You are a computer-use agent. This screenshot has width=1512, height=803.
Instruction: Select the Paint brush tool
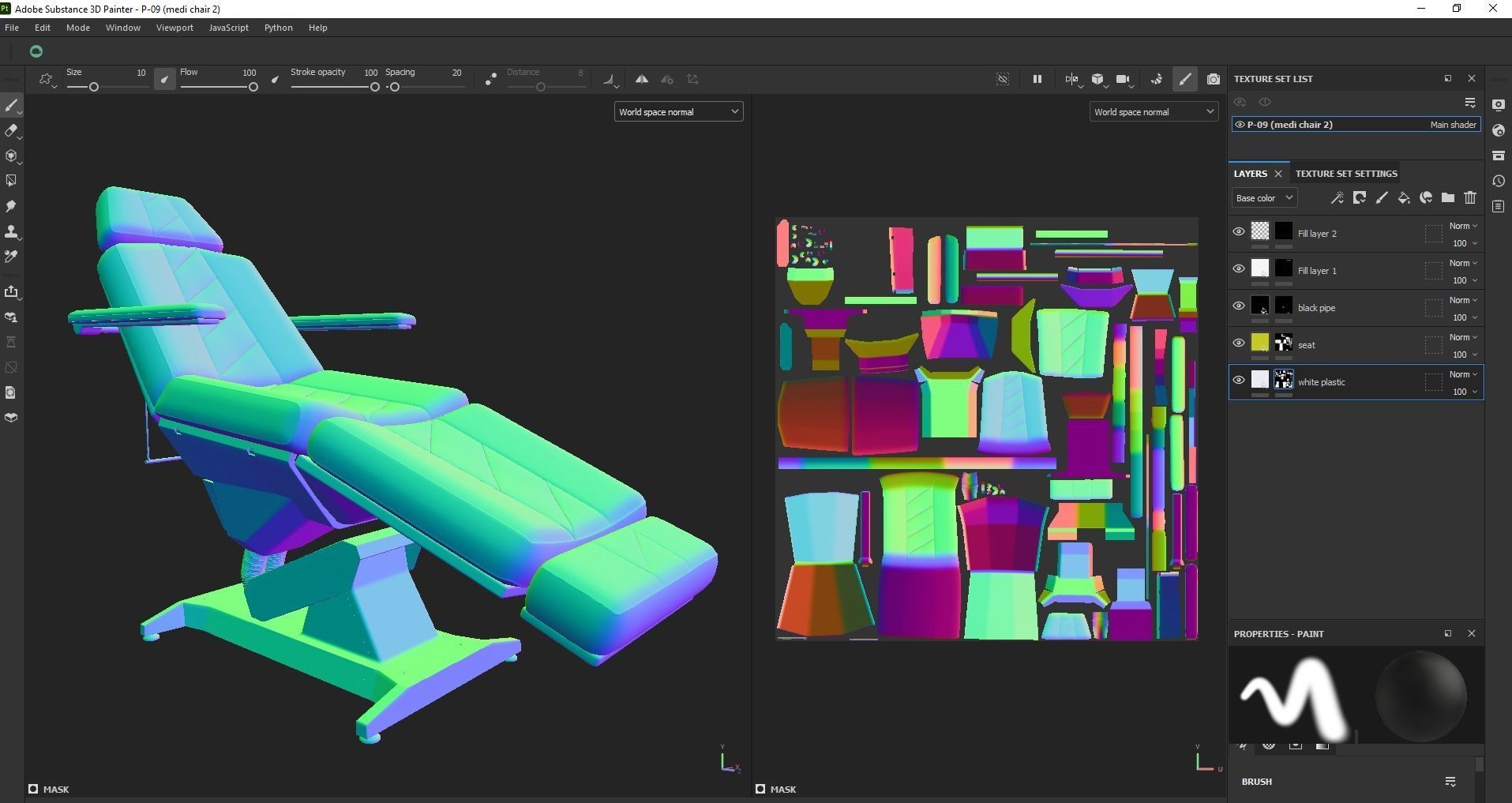point(11,106)
